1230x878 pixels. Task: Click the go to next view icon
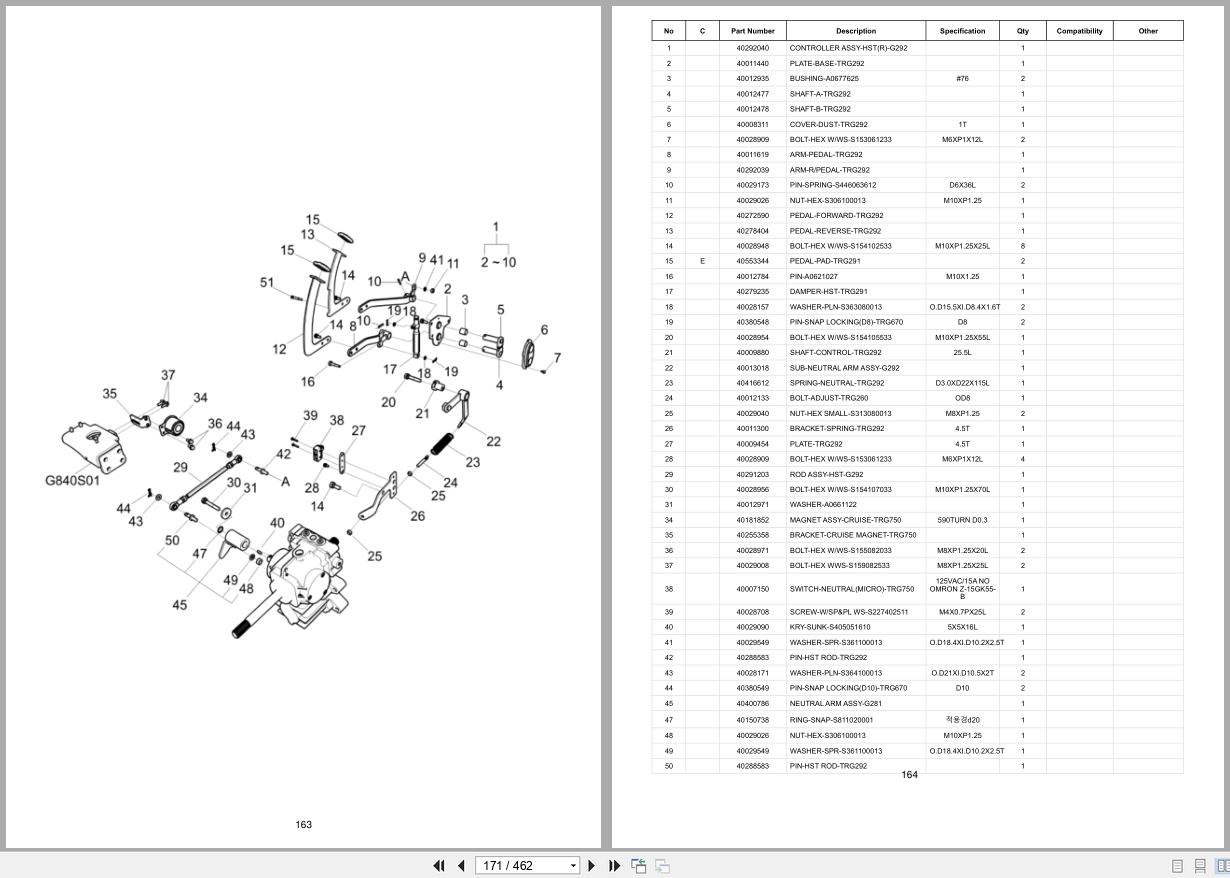(x=662, y=866)
